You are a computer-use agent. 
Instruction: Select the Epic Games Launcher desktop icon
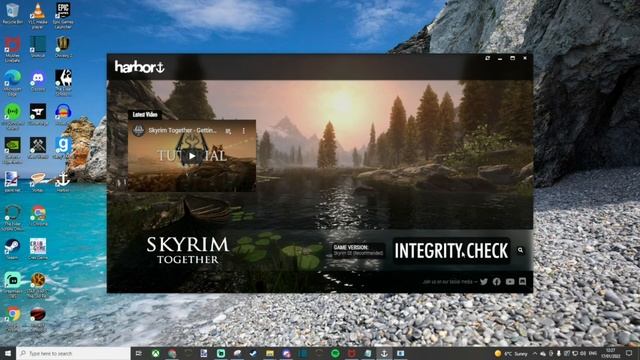pyautogui.click(x=63, y=16)
